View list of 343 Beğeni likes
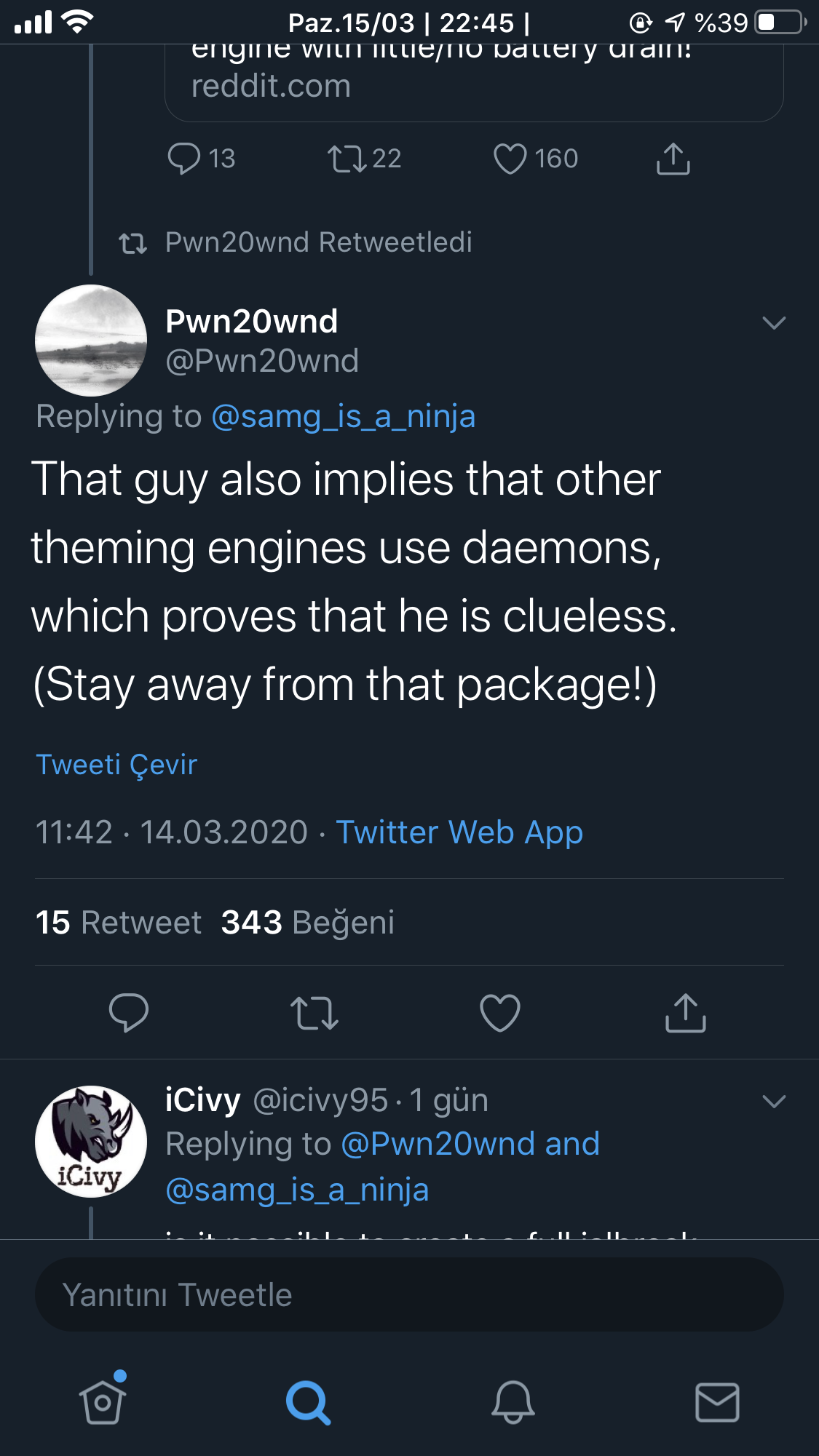This screenshot has height=1456, width=819. (307, 923)
